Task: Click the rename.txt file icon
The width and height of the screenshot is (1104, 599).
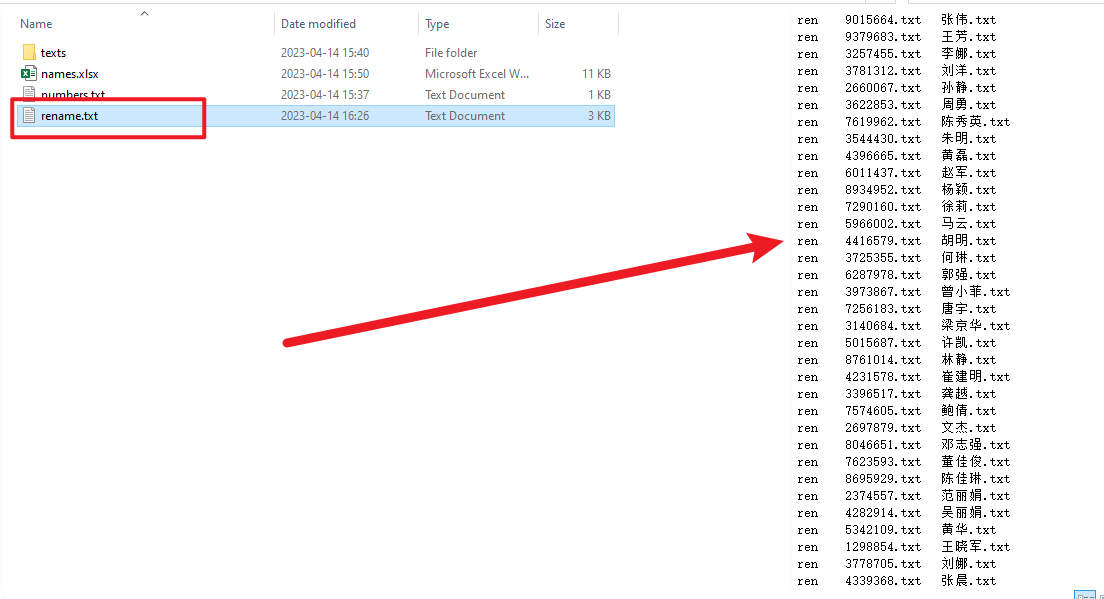Action: [x=28, y=116]
